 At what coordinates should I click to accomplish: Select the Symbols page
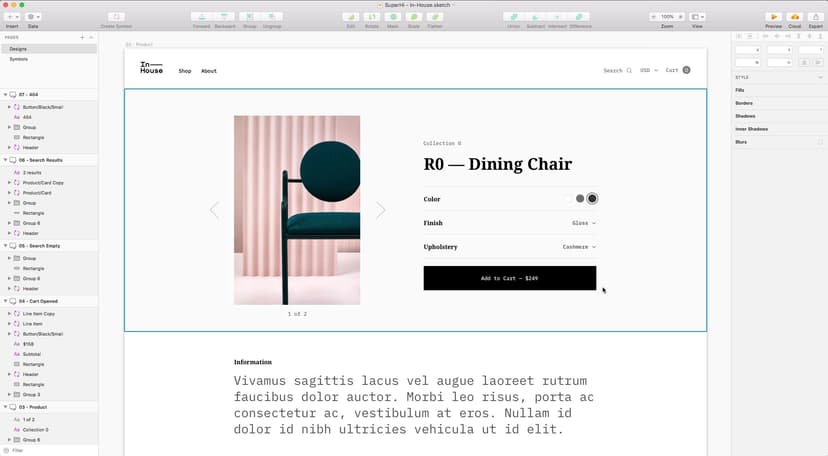18,59
